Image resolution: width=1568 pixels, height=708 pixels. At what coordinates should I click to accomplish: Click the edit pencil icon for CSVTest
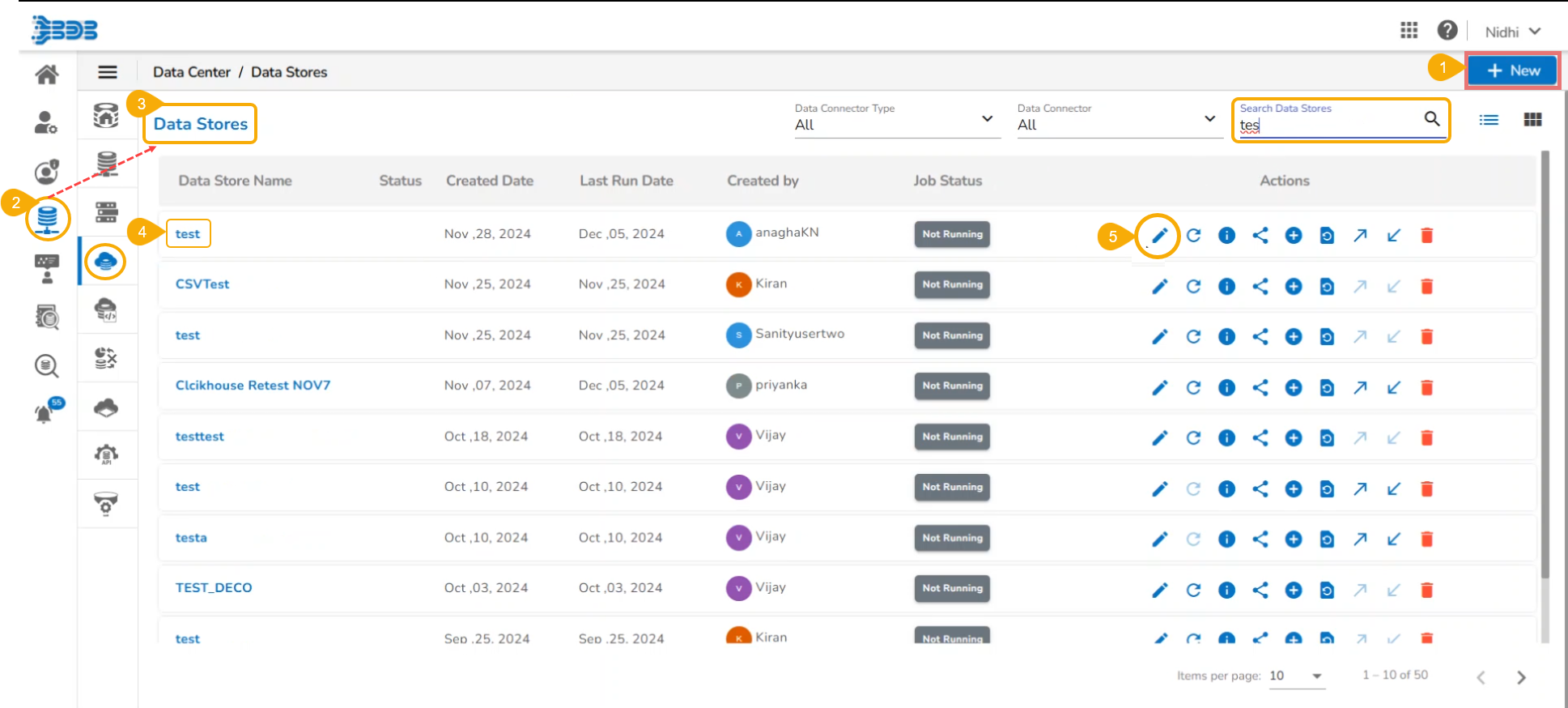tap(1159, 286)
